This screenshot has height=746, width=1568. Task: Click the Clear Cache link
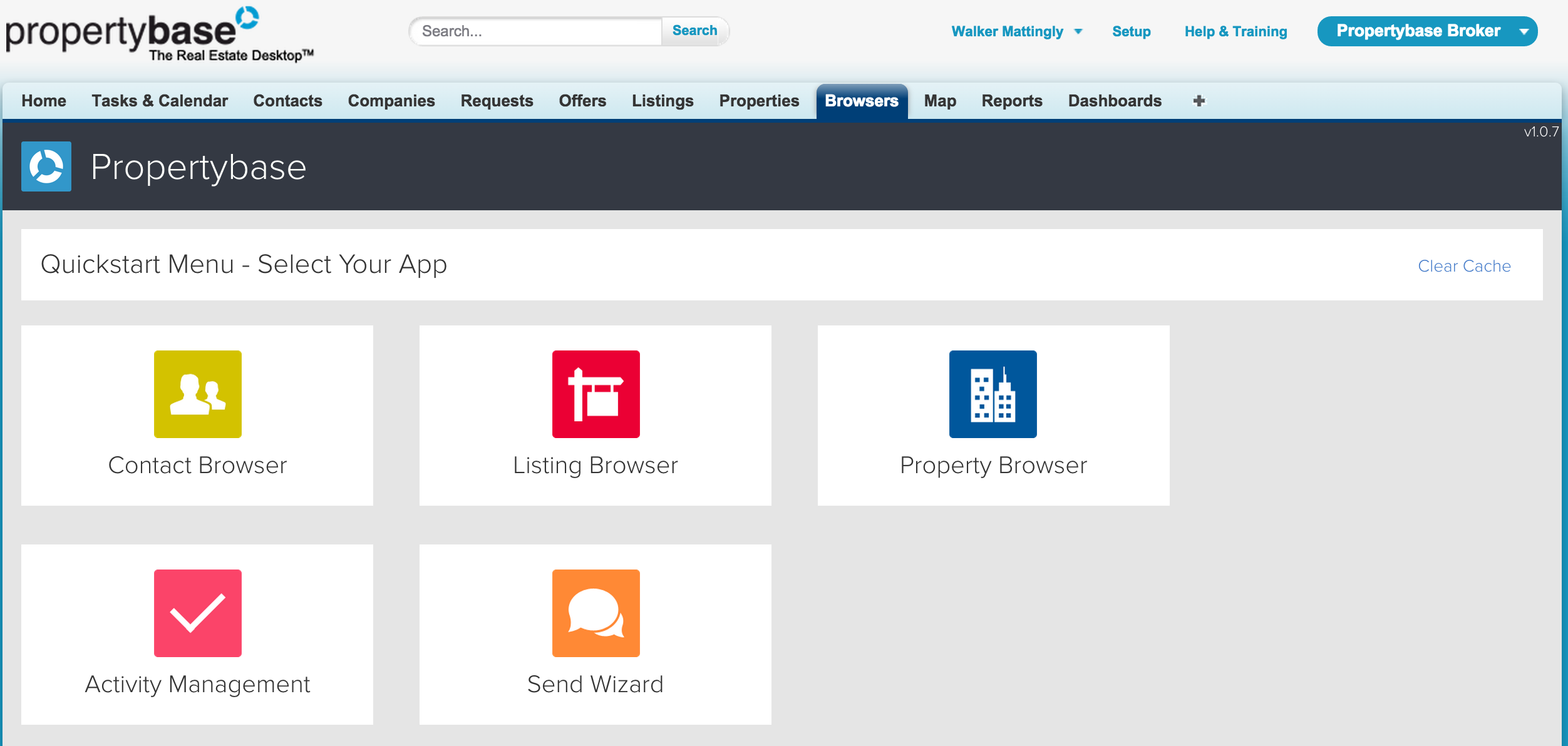1464,266
